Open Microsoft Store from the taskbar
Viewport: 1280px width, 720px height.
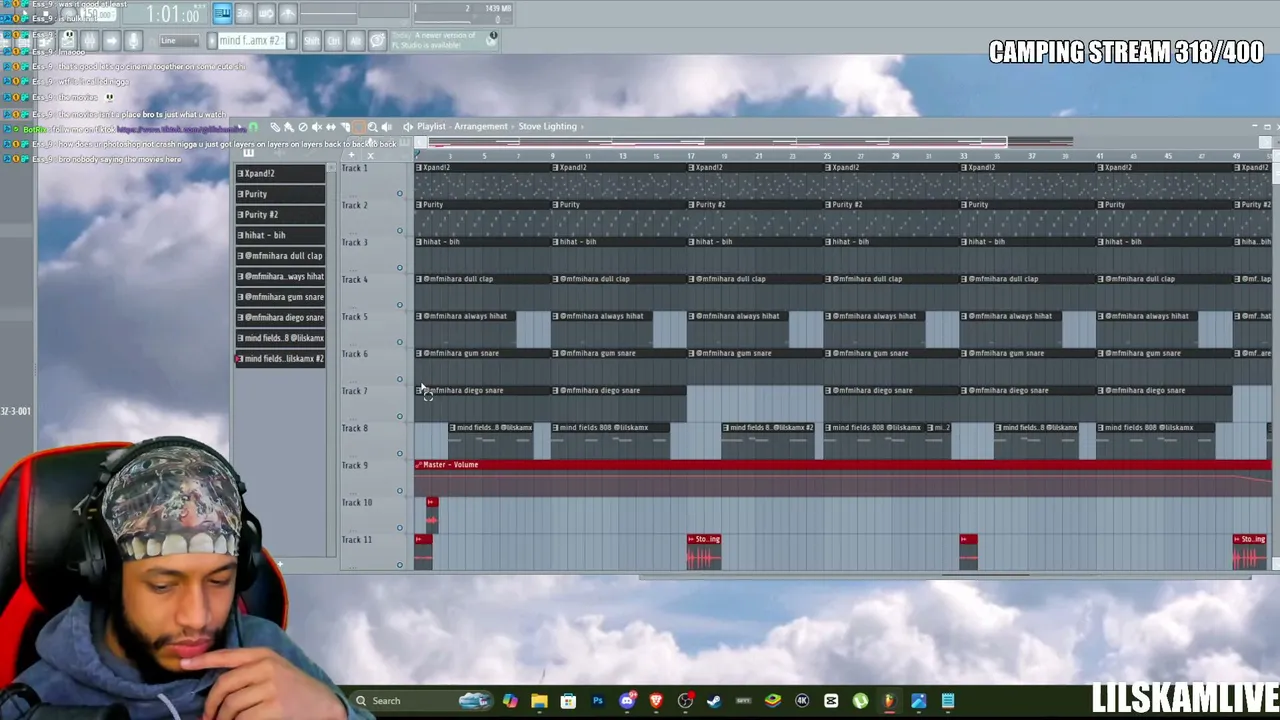point(568,701)
